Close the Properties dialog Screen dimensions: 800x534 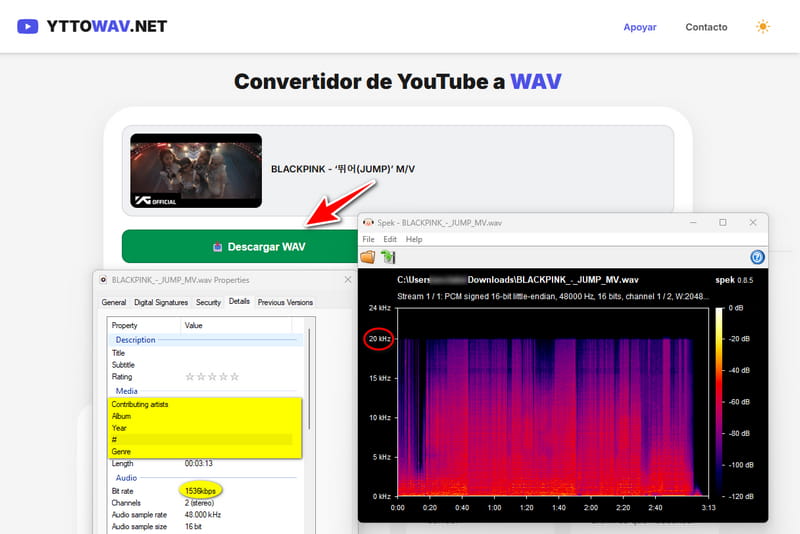[347, 279]
